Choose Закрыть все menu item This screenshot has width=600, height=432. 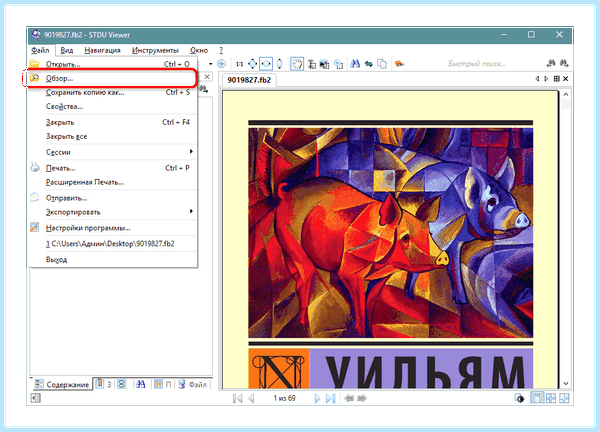tap(113, 137)
